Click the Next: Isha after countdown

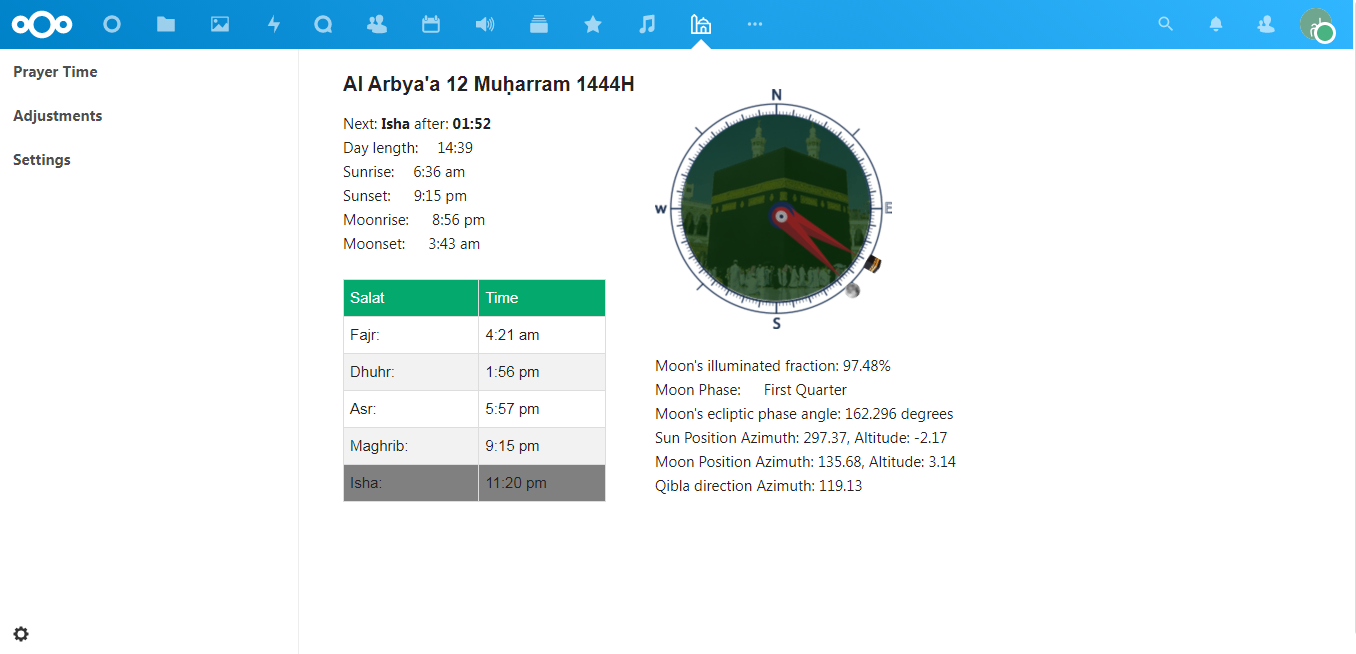pyautogui.click(x=417, y=124)
